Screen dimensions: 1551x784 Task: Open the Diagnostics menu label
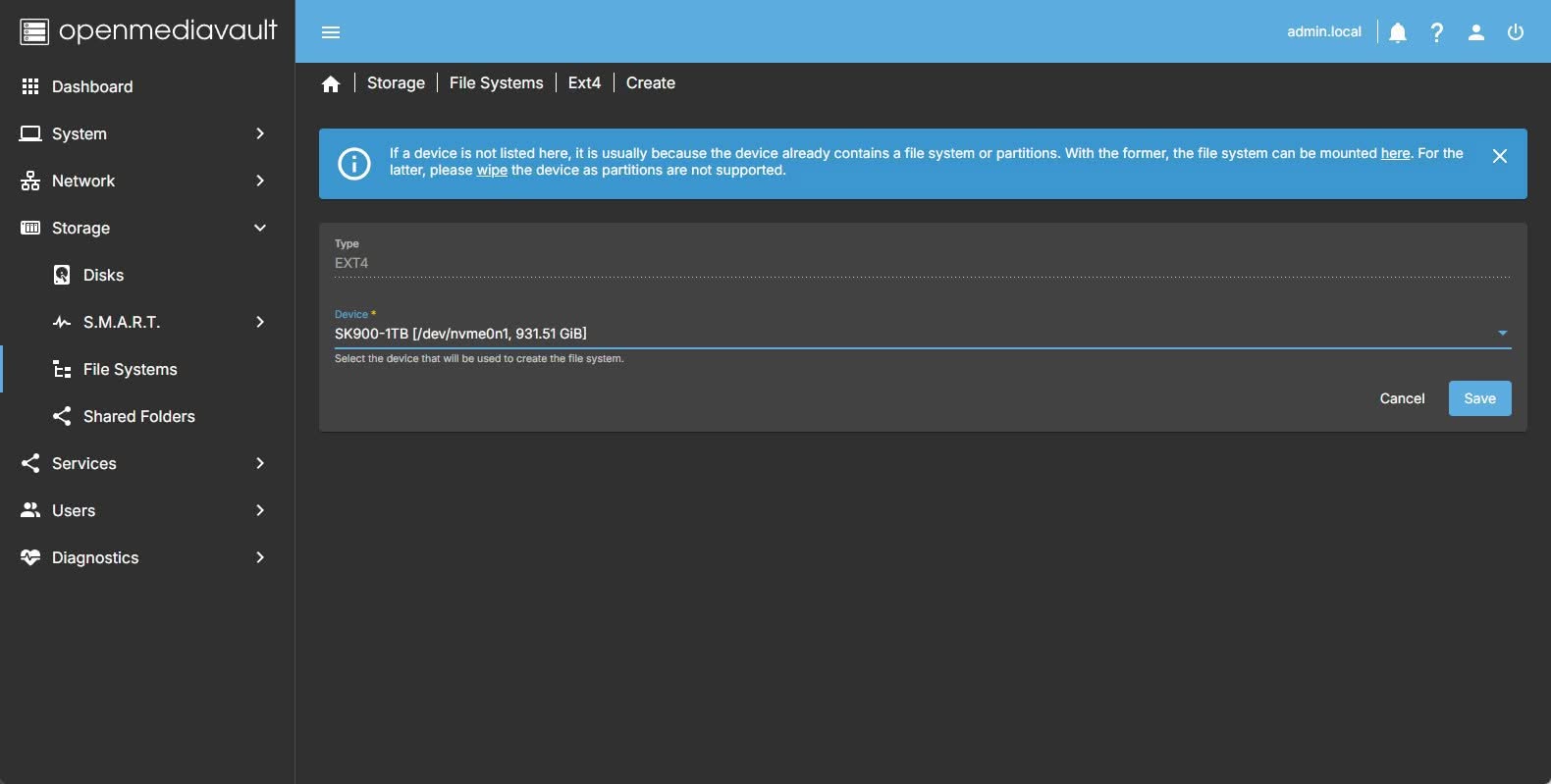[95, 557]
